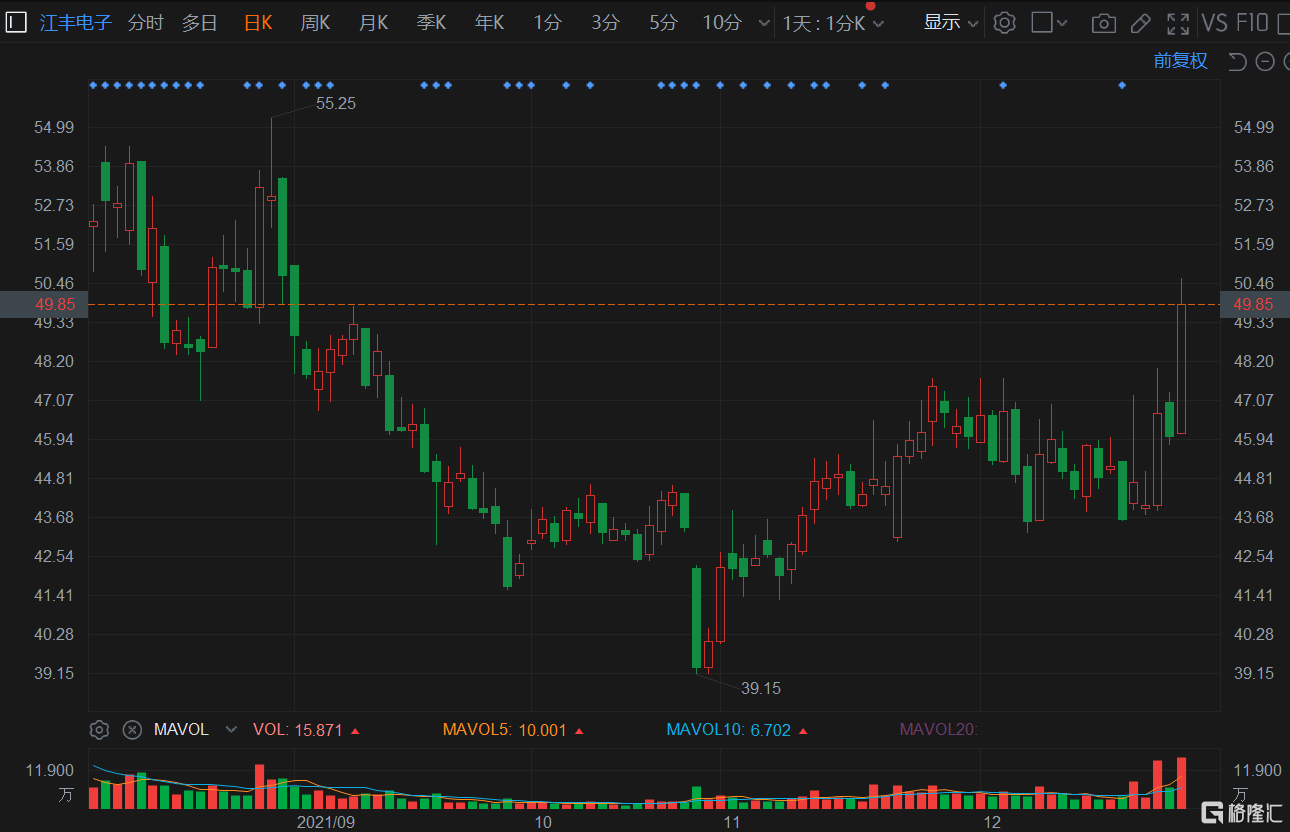Viewport: 1290px width, 832px height.
Task: Take a chart screenshot with camera icon
Action: pyautogui.click(x=1103, y=23)
